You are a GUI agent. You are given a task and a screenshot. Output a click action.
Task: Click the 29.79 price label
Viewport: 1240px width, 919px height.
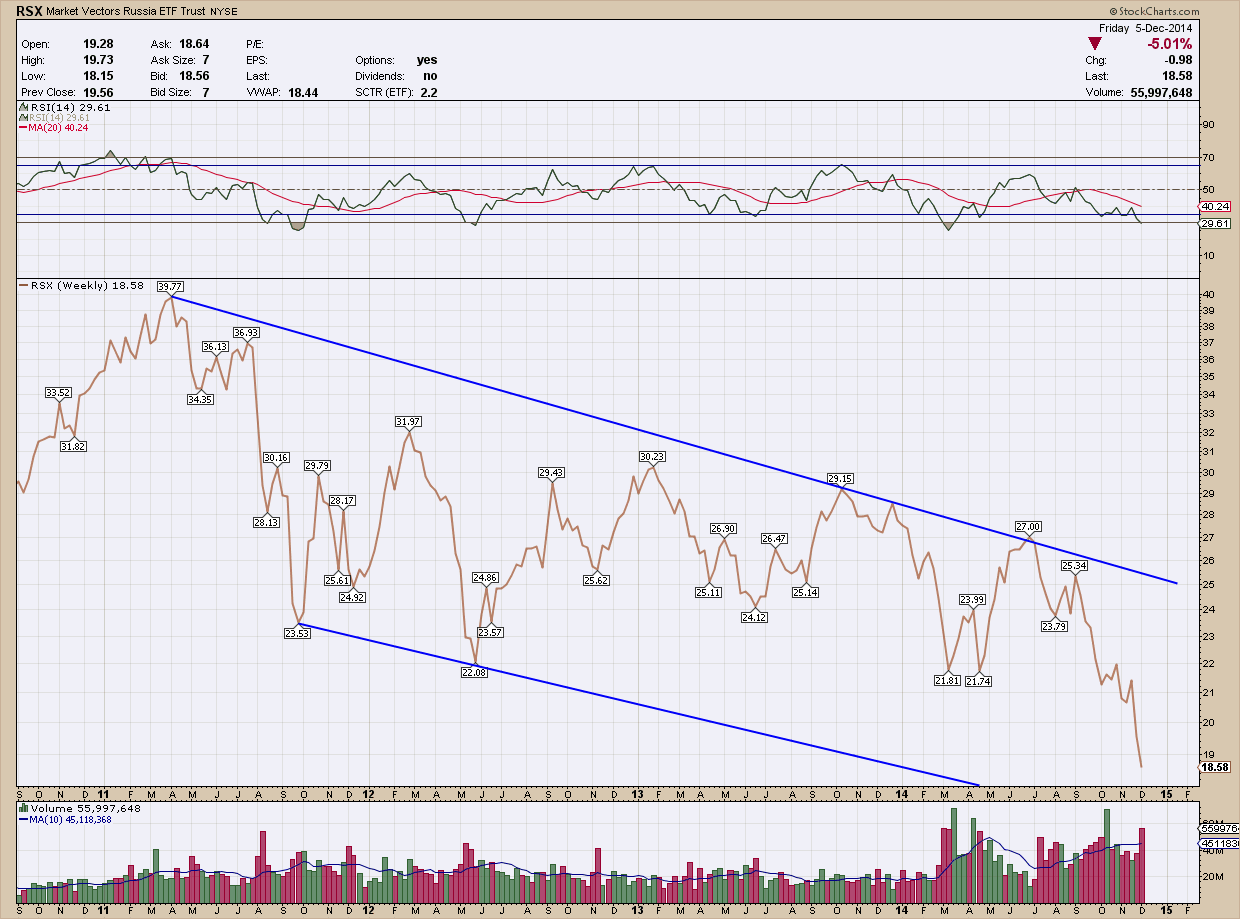point(317,465)
